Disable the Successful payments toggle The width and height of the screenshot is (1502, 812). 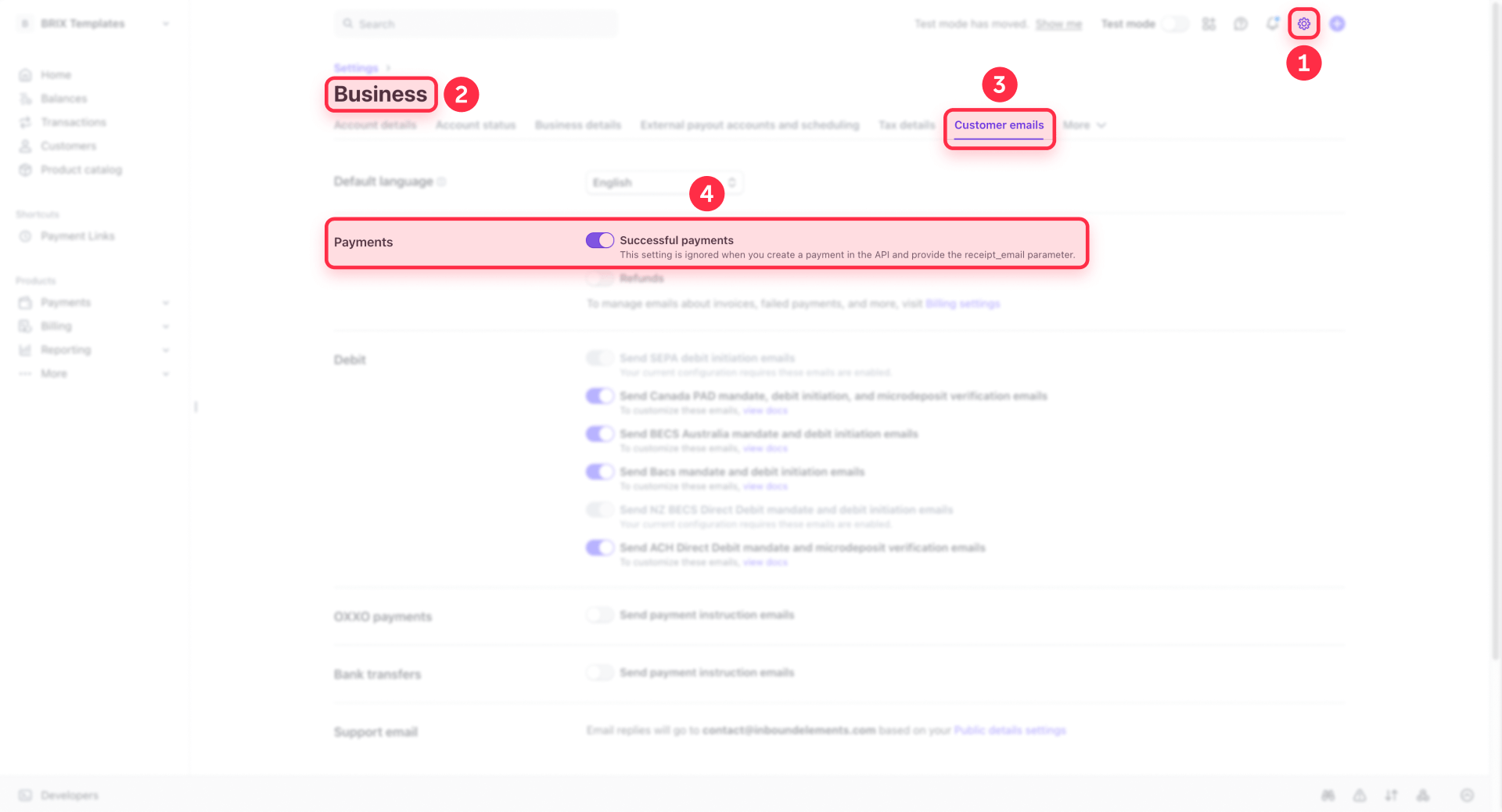(599, 240)
